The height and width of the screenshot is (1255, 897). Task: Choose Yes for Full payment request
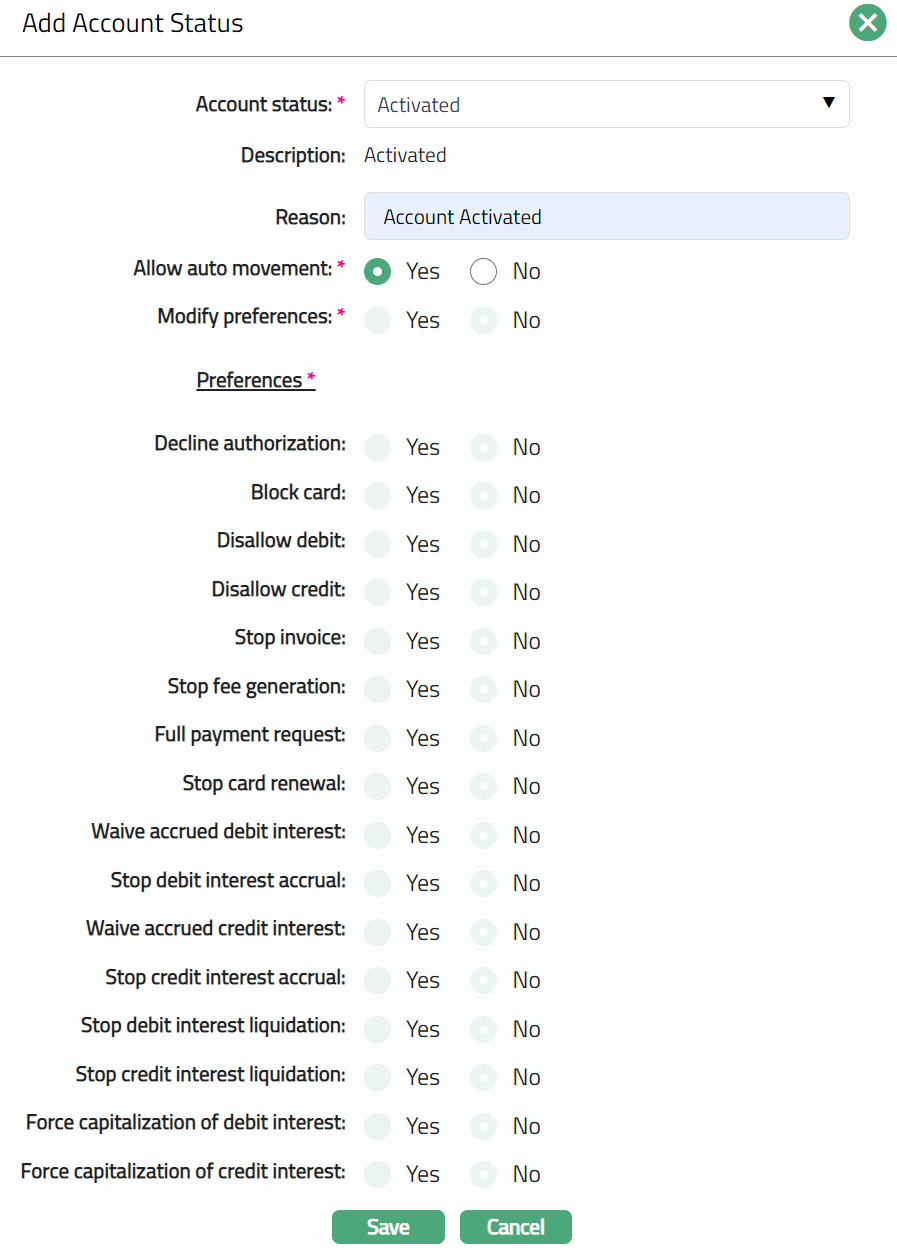378,738
